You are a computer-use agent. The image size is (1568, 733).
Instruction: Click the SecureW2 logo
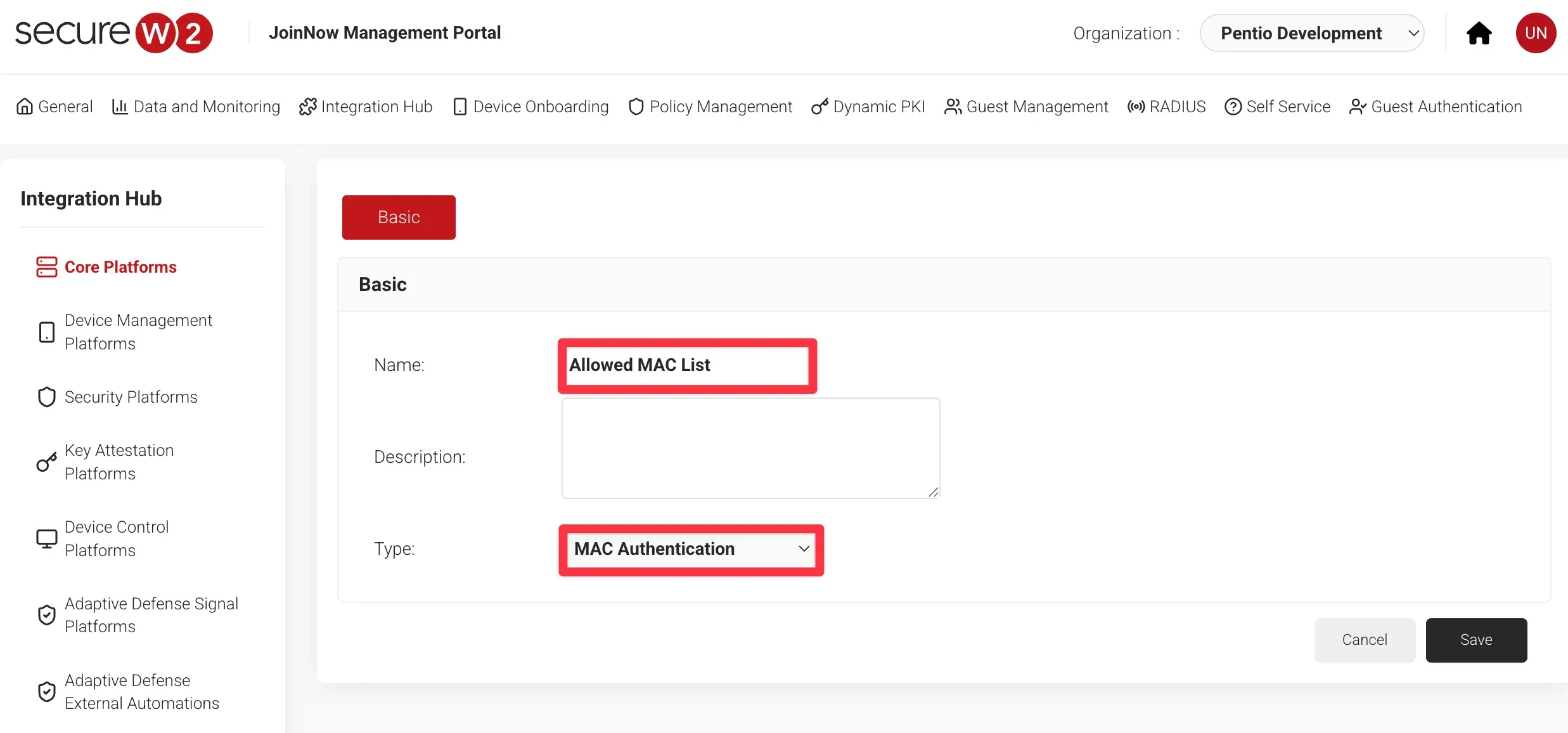click(x=114, y=33)
